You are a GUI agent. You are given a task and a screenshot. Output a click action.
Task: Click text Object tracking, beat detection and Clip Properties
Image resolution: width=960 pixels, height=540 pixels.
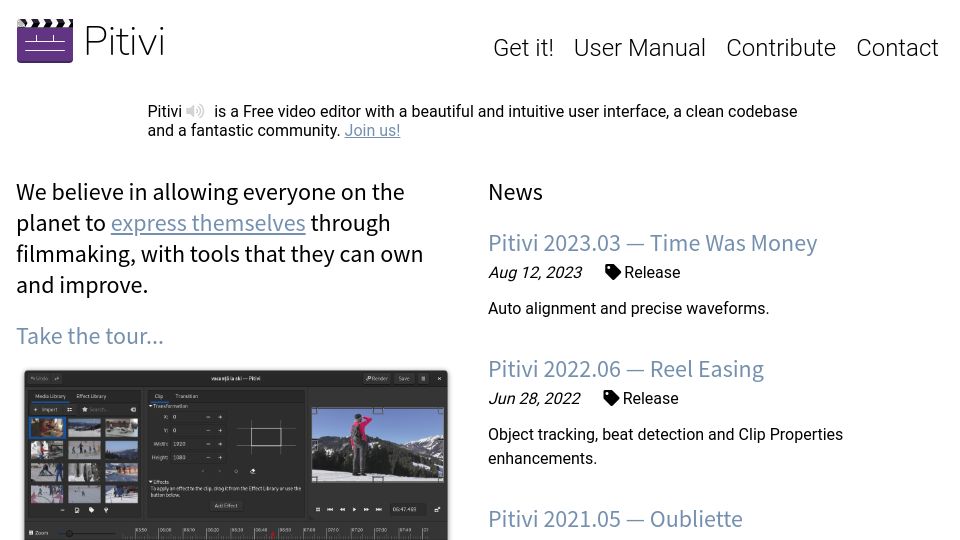(666, 434)
